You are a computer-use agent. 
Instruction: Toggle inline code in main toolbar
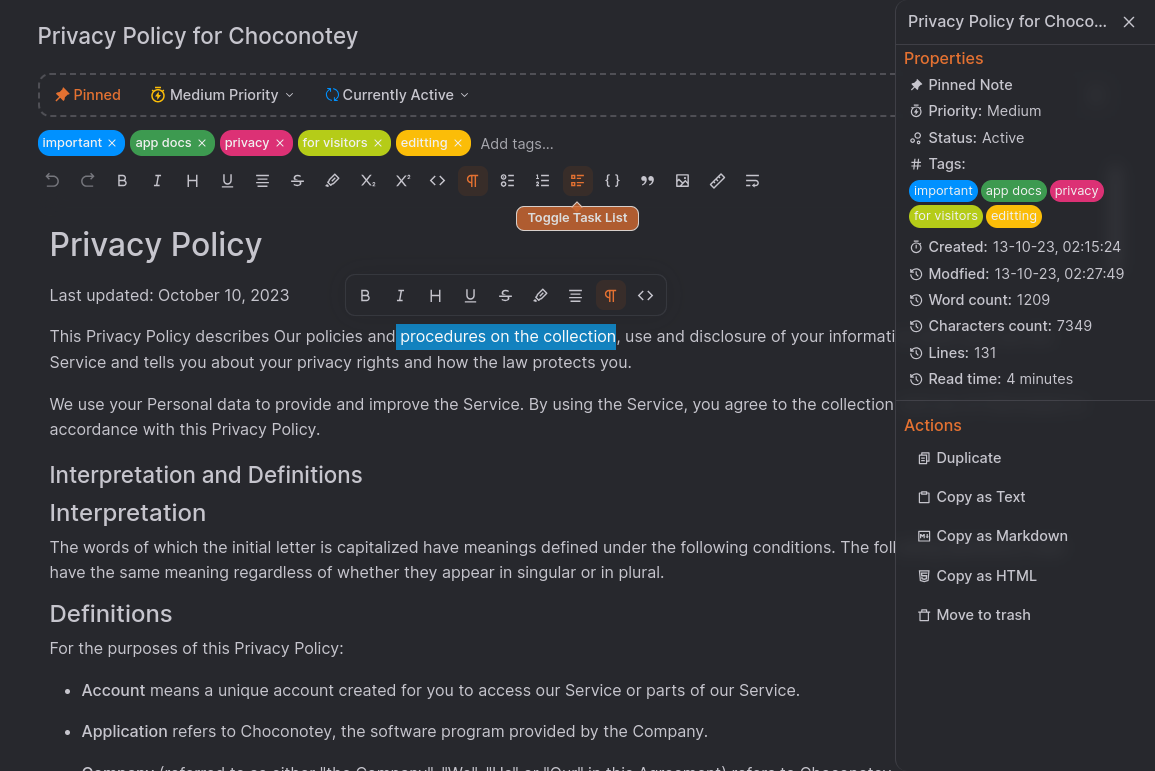tap(438, 180)
